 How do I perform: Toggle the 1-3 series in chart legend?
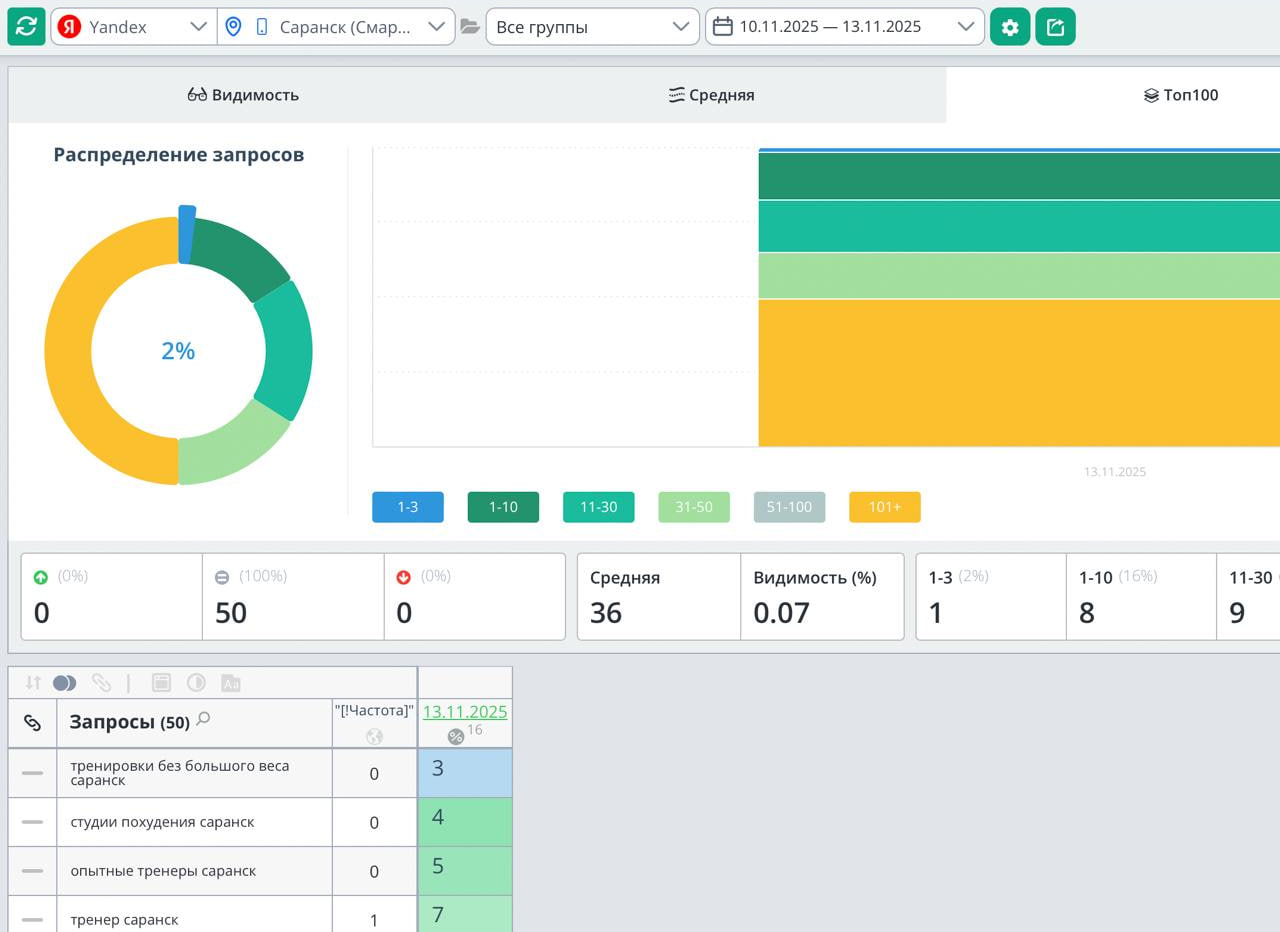click(407, 507)
